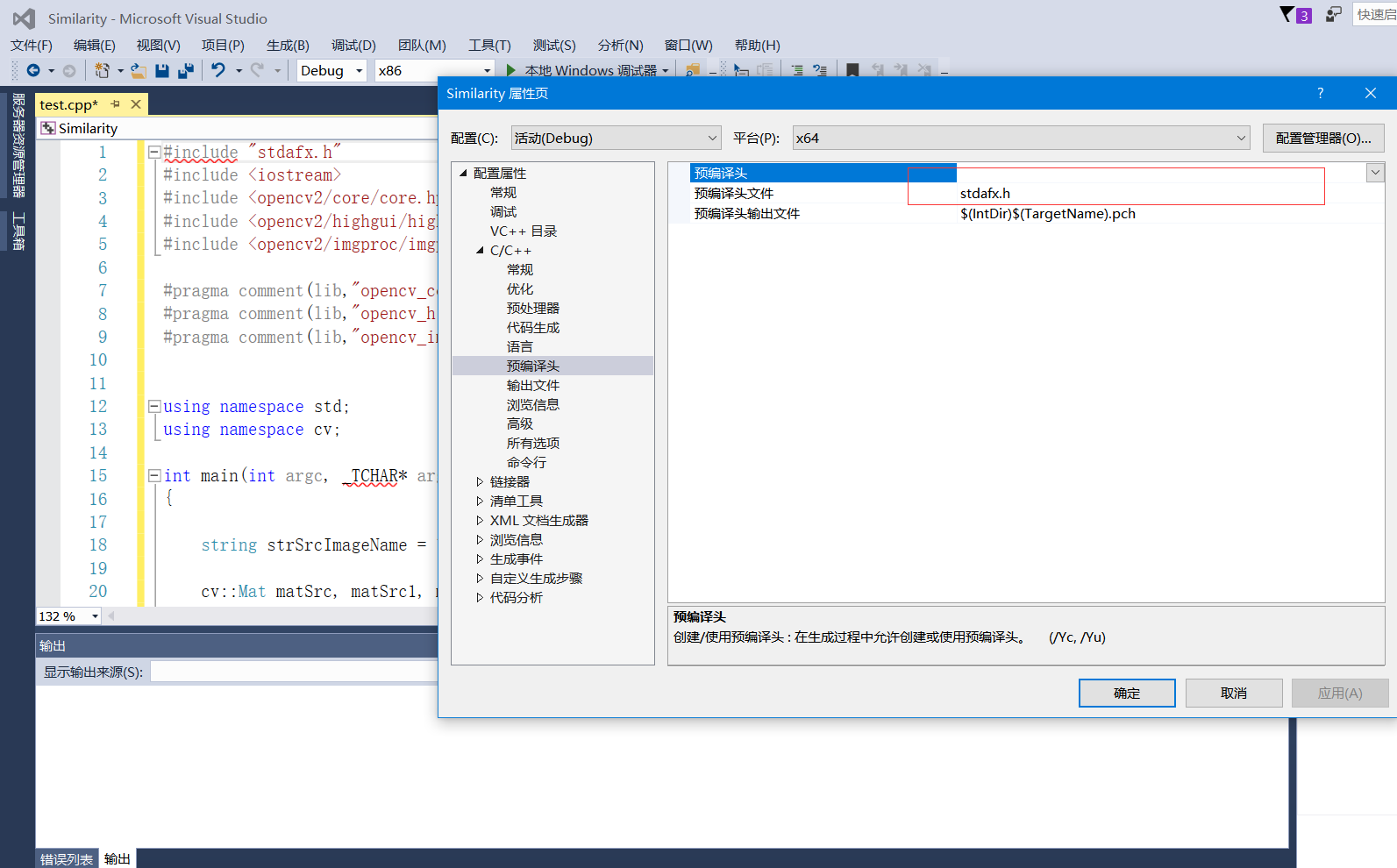Open the x86 solution platform dropdown
Screen dimensions: 1397x868
coord(435,70)
